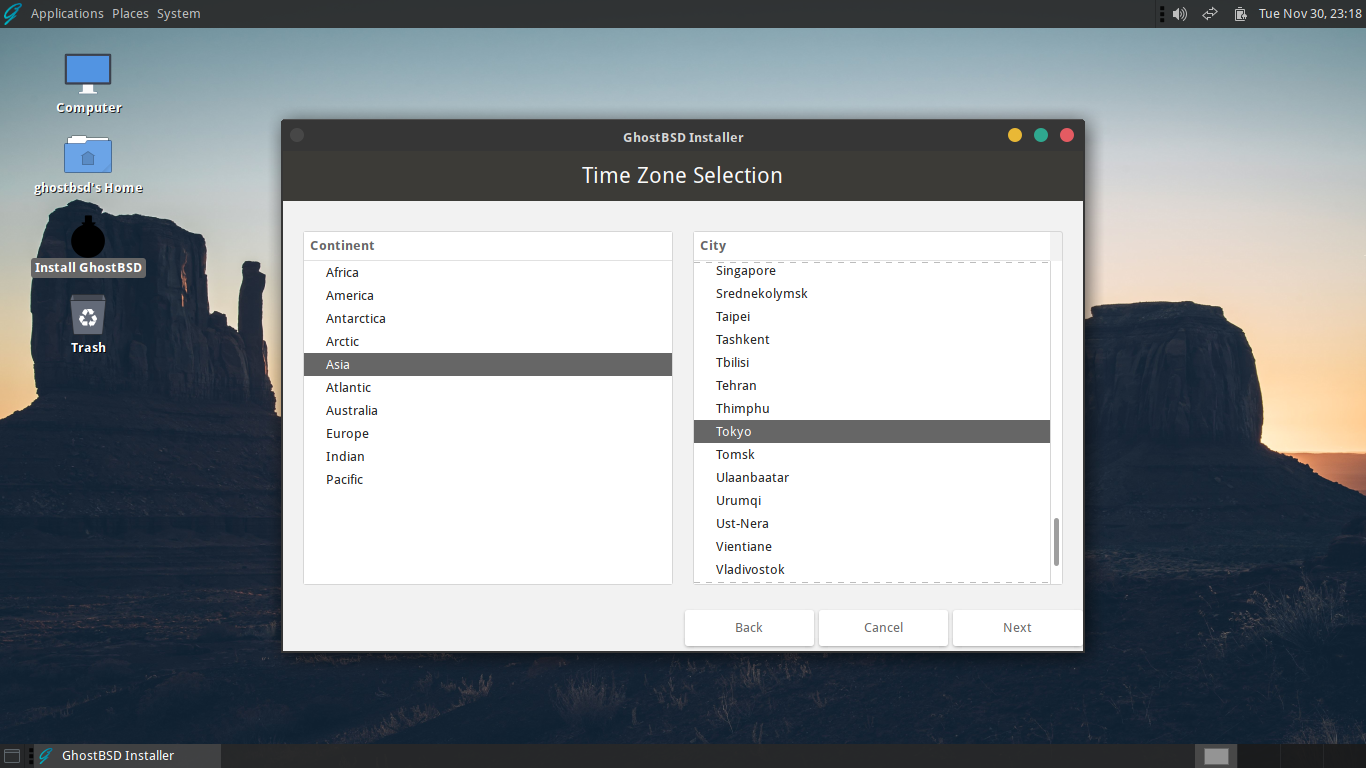Choose Tbilisi city

click(x=872, y=363)
